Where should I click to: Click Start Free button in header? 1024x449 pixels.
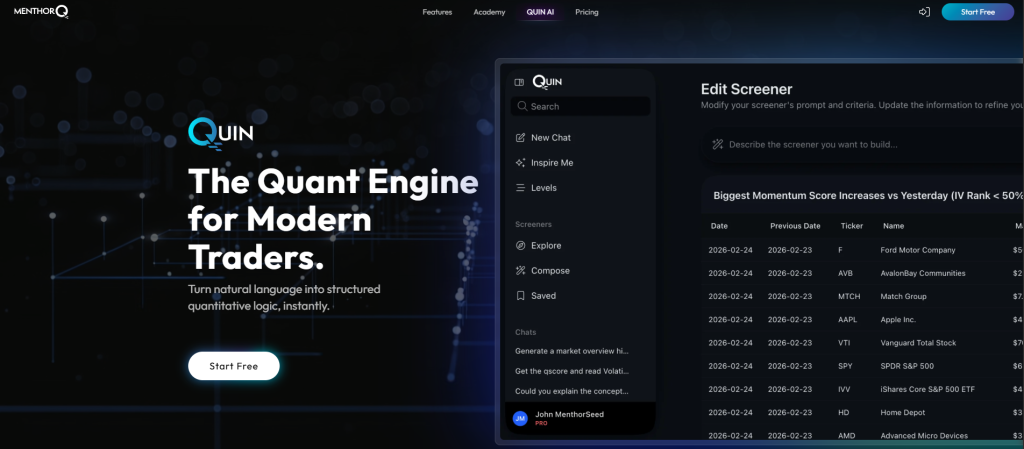coord(978,12)
